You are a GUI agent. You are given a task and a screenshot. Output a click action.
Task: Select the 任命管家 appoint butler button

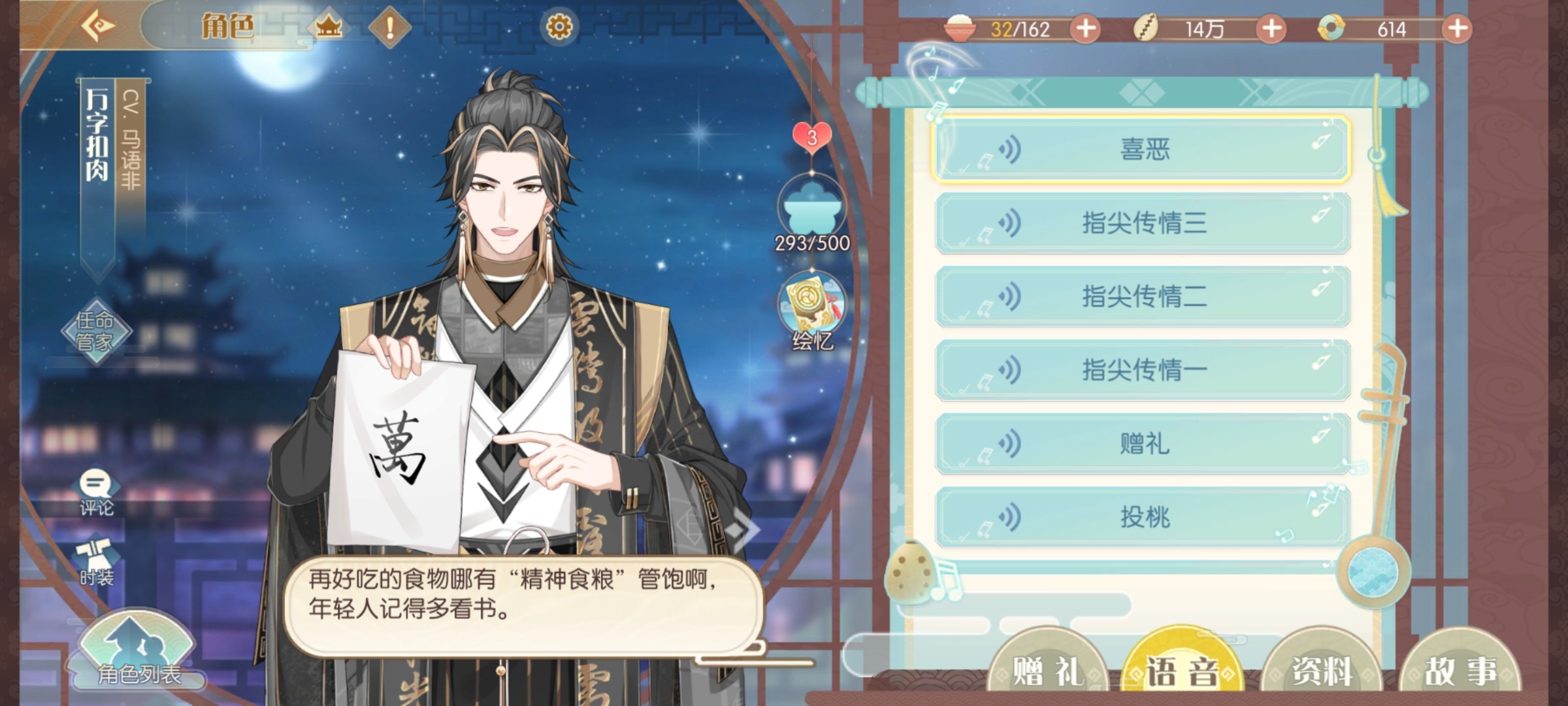(95, 331)
